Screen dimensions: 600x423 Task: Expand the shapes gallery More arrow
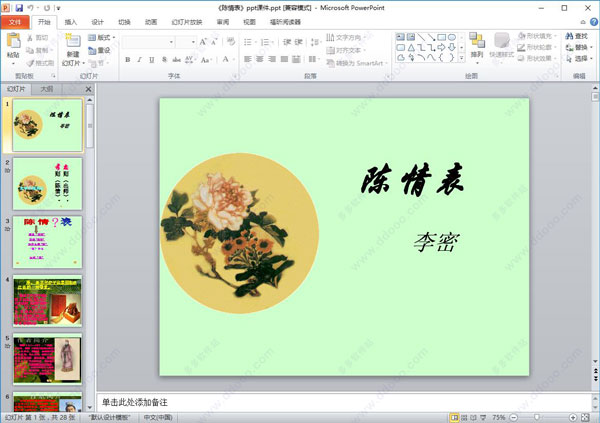click(462, 58)
